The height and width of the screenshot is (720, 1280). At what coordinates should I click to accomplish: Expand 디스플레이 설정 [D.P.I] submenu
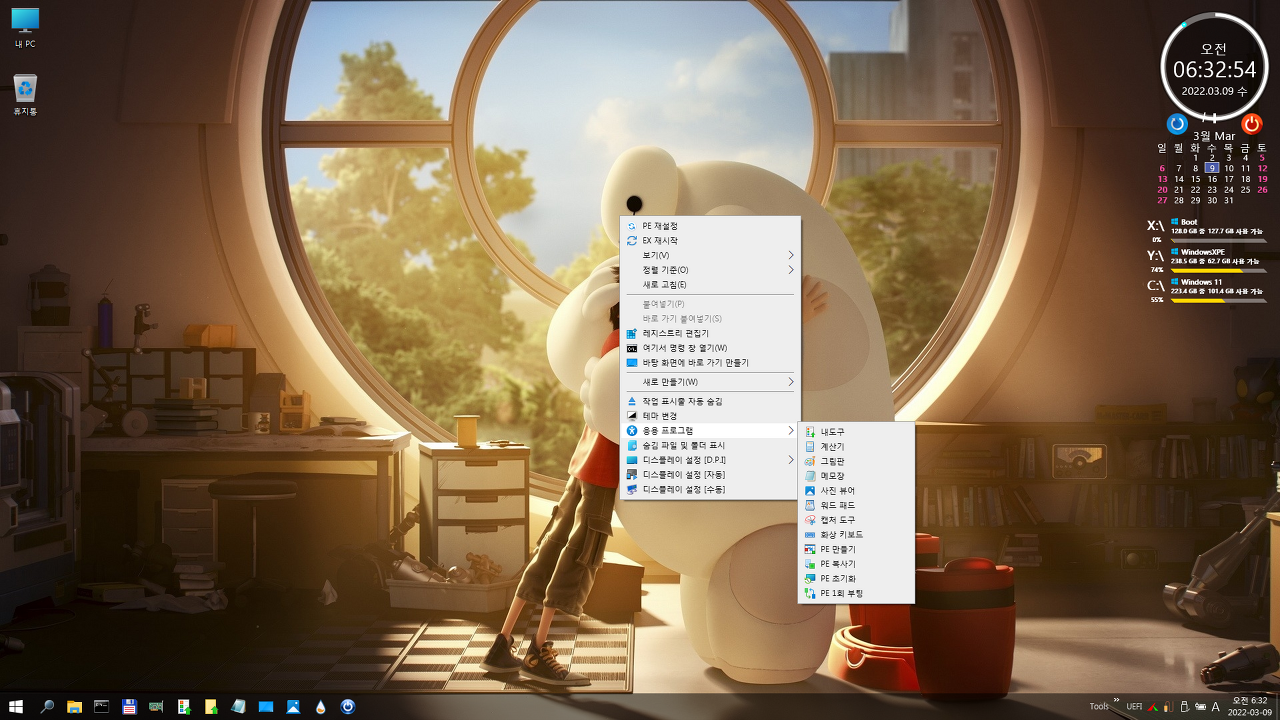pyautogui.click(x=710, y=460)
